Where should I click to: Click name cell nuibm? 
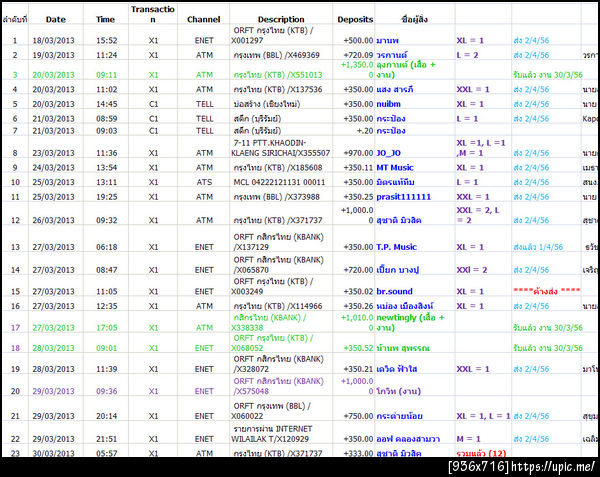click(x=388, y=104)
